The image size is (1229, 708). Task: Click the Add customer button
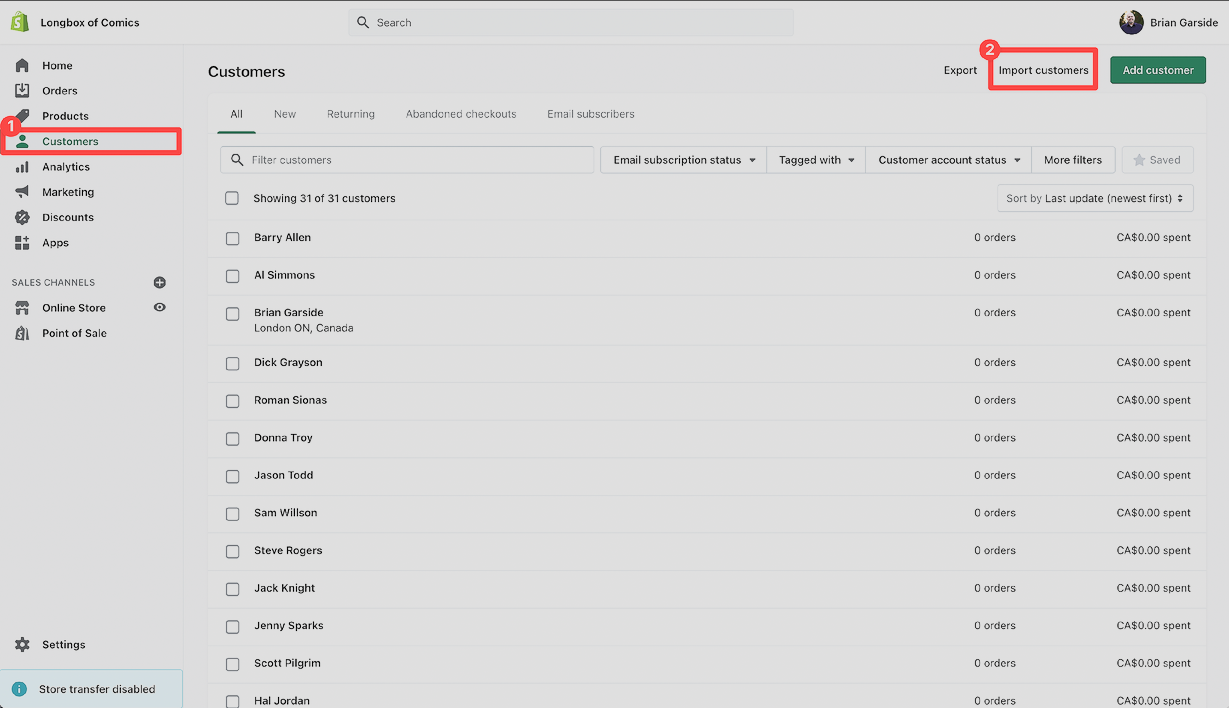point(1158,70)
